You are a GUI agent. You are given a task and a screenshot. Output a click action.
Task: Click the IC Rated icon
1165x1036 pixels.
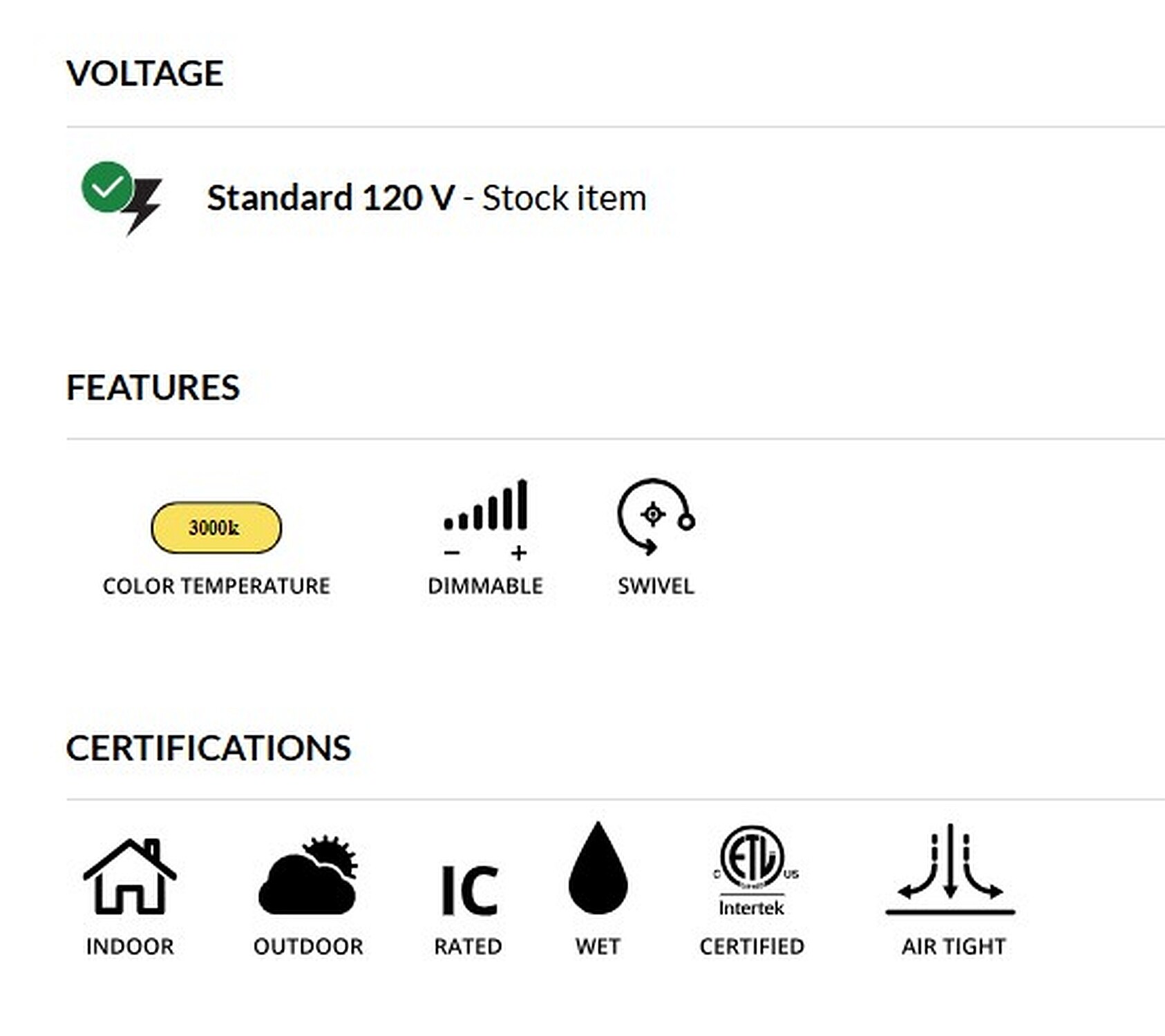point(469,891)
